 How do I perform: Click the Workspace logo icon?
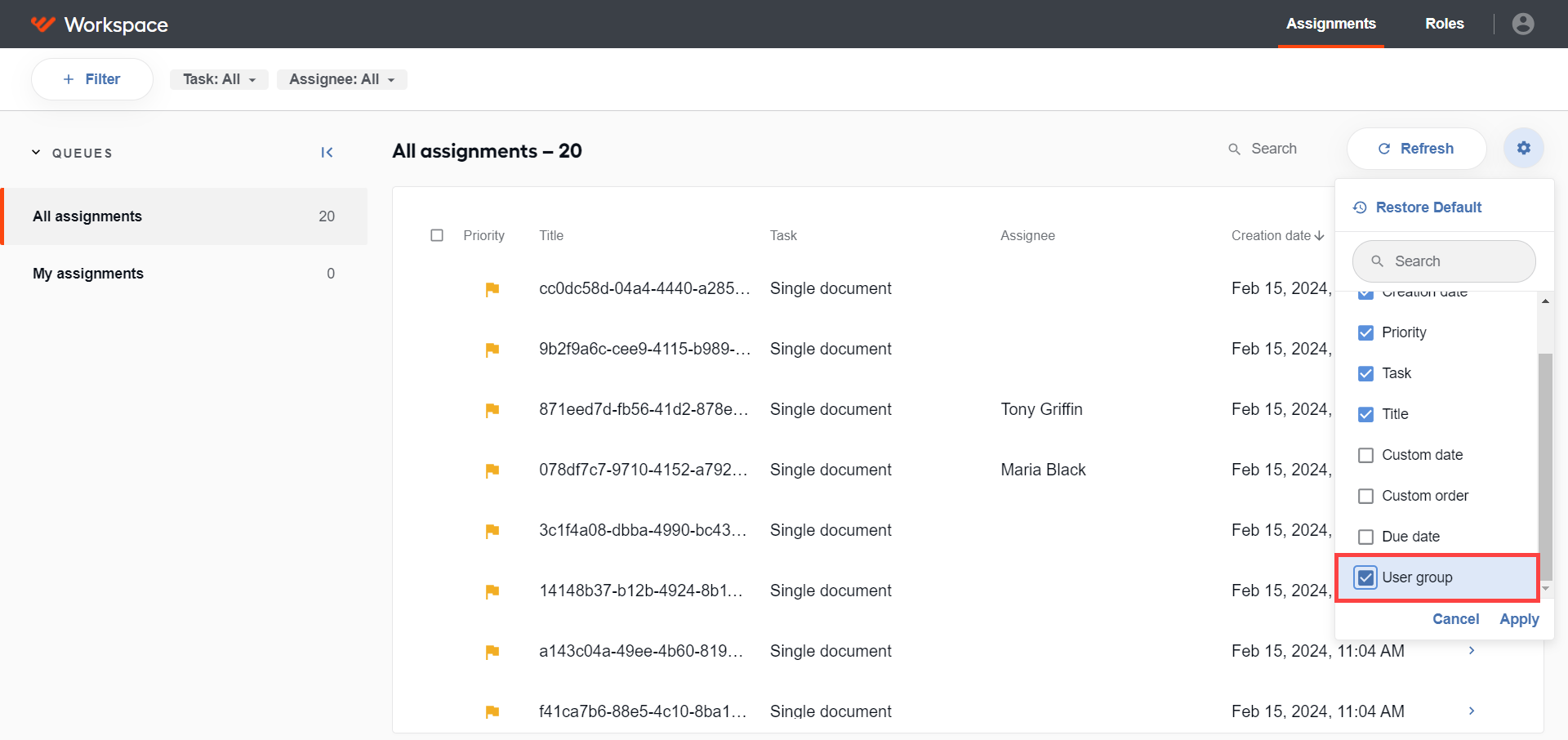click(42, 24)
